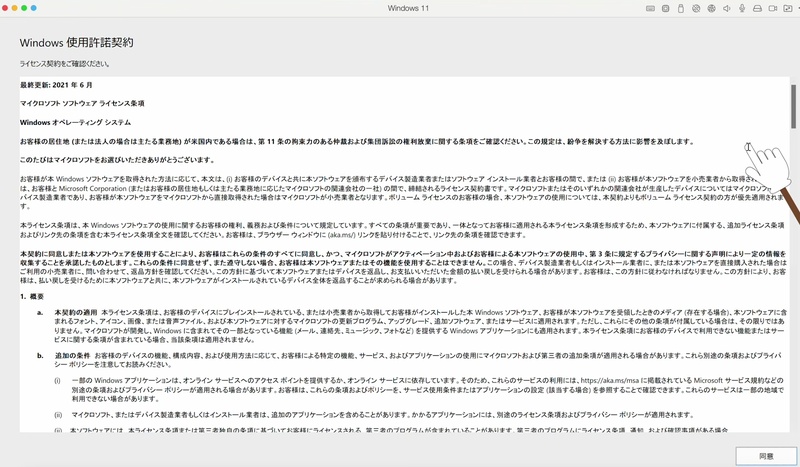
Task: Open the USB device icon menu
Action: tap(681, 8)
